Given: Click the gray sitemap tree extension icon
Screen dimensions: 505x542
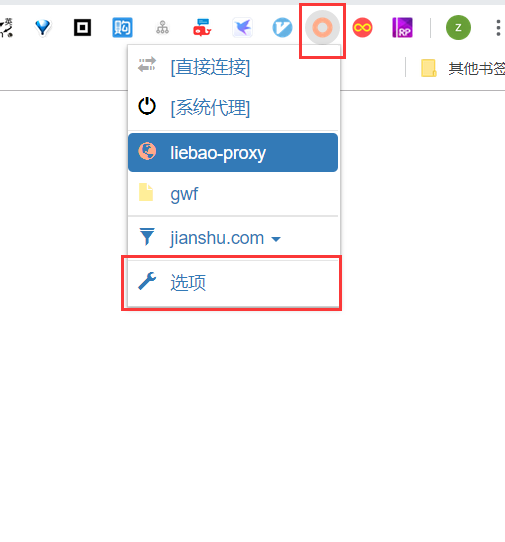Looking at the screenshot, I should click(x=162, y=27).
